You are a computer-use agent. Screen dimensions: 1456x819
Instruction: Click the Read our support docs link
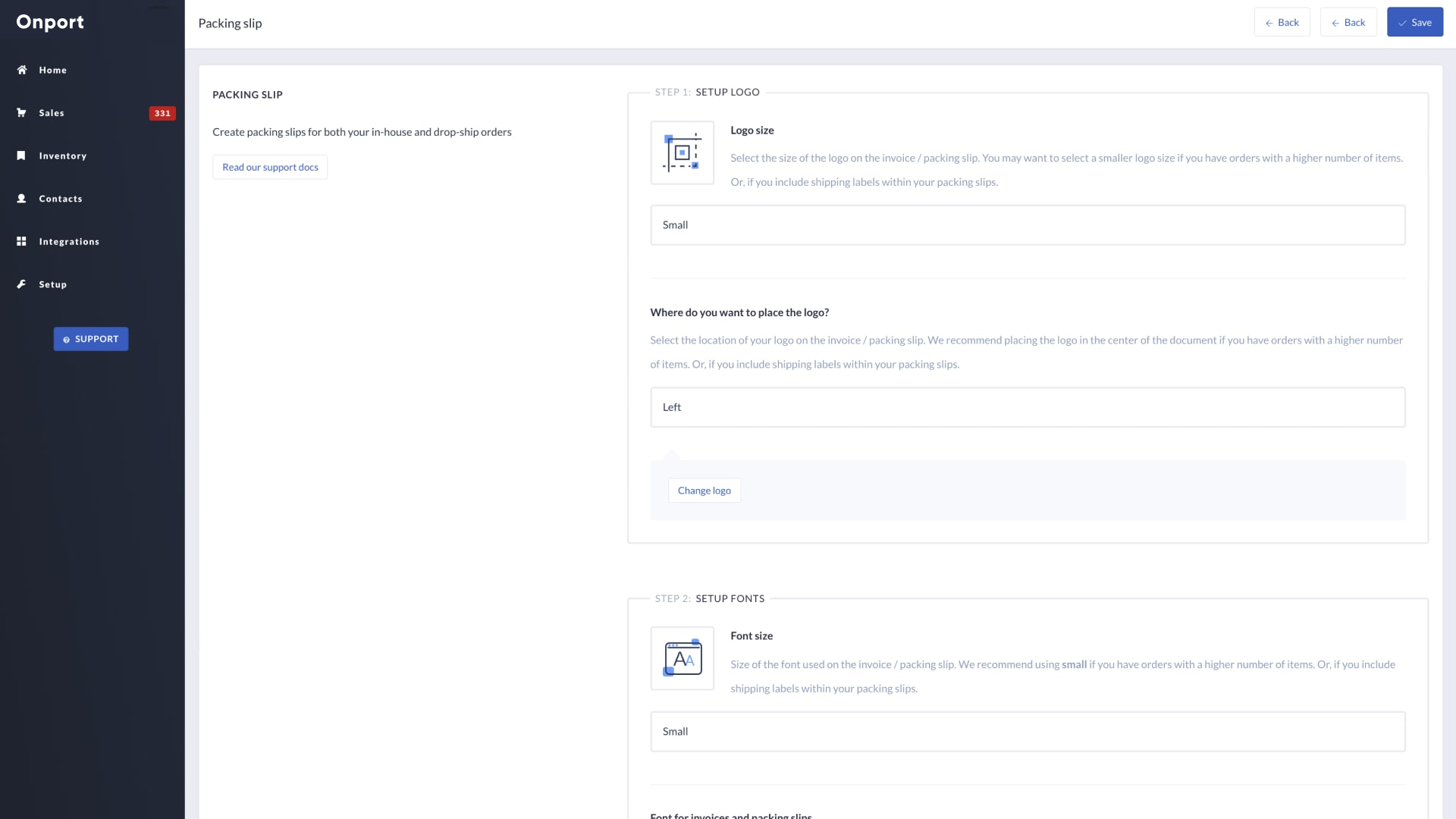point(270,167)
